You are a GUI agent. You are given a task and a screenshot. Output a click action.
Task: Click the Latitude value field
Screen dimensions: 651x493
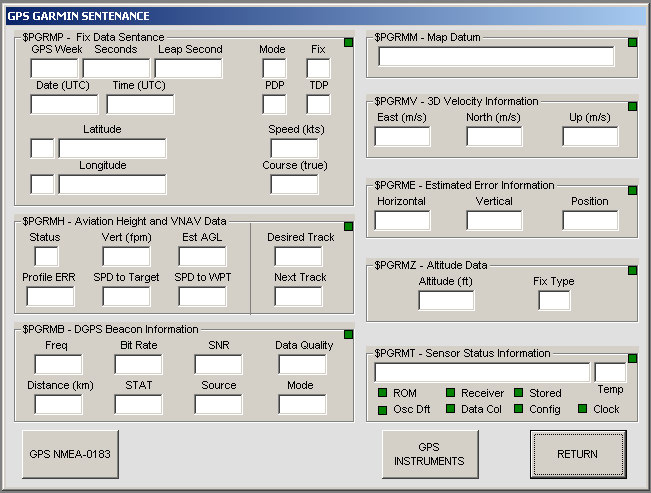pos(113,148)
